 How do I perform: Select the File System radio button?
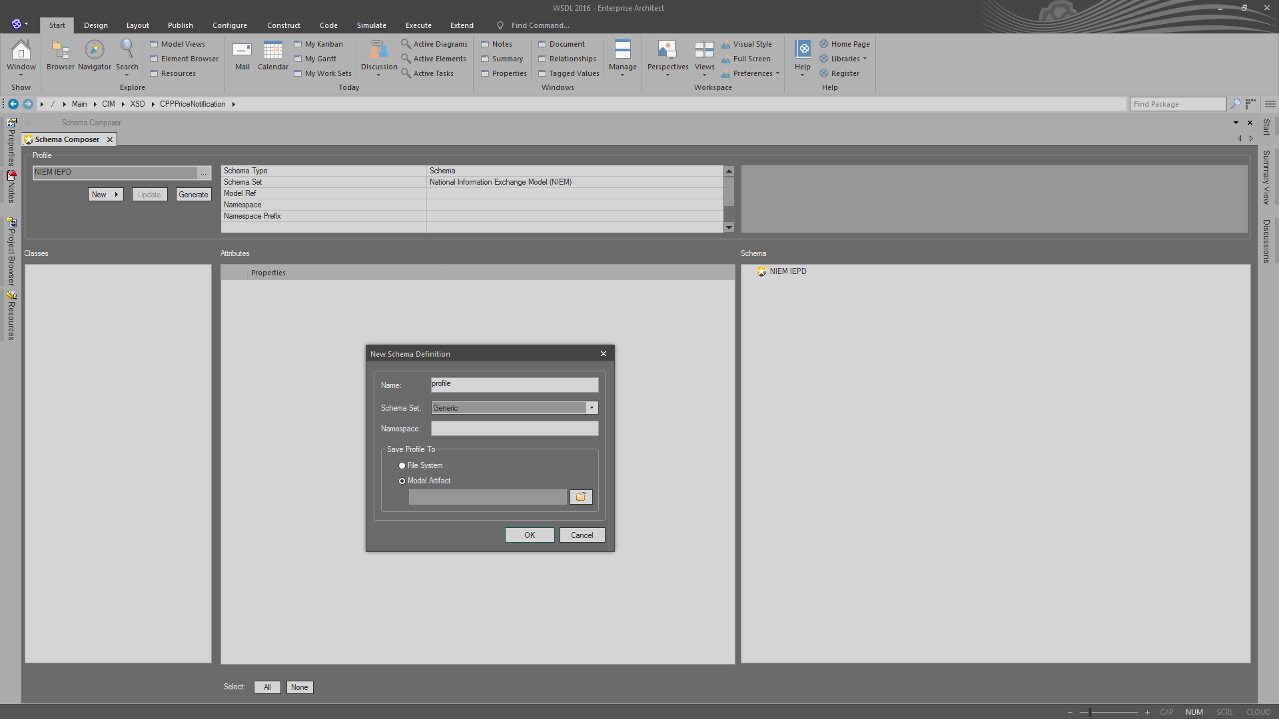(x=402, y=466)
